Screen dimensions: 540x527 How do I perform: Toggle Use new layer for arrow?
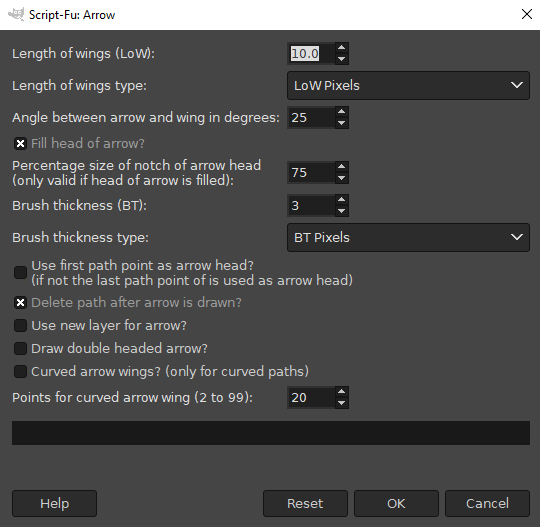coord(20,325)
